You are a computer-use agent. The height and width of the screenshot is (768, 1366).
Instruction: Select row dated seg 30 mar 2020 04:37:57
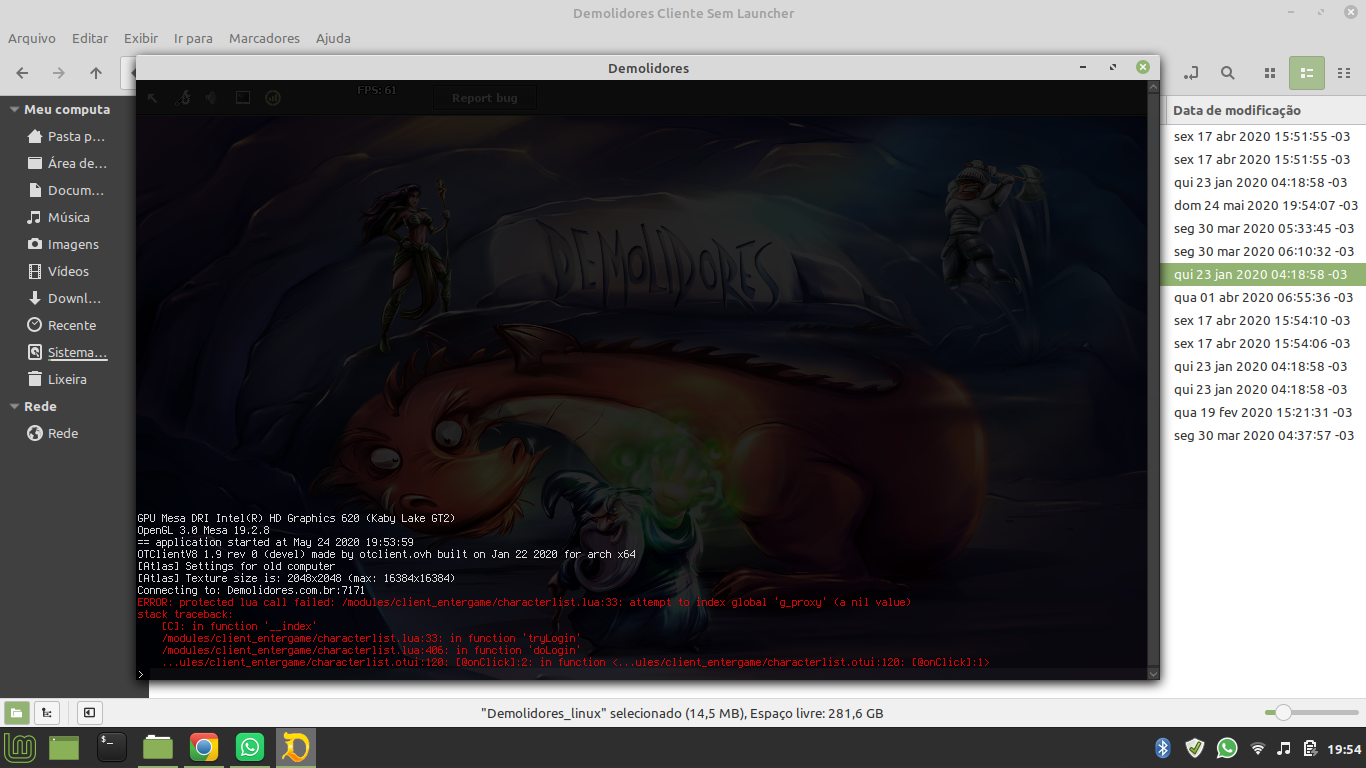pyautogui.click(x=1264, y=435)
